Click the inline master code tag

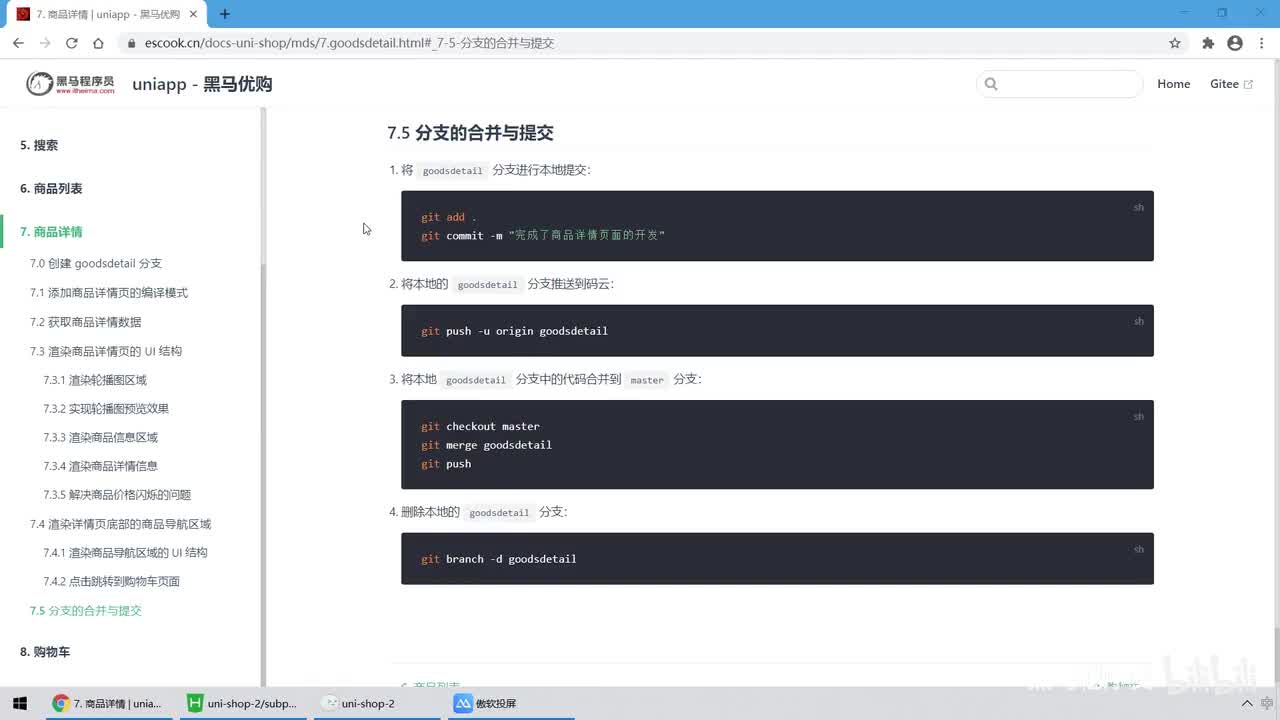(647, 380)
